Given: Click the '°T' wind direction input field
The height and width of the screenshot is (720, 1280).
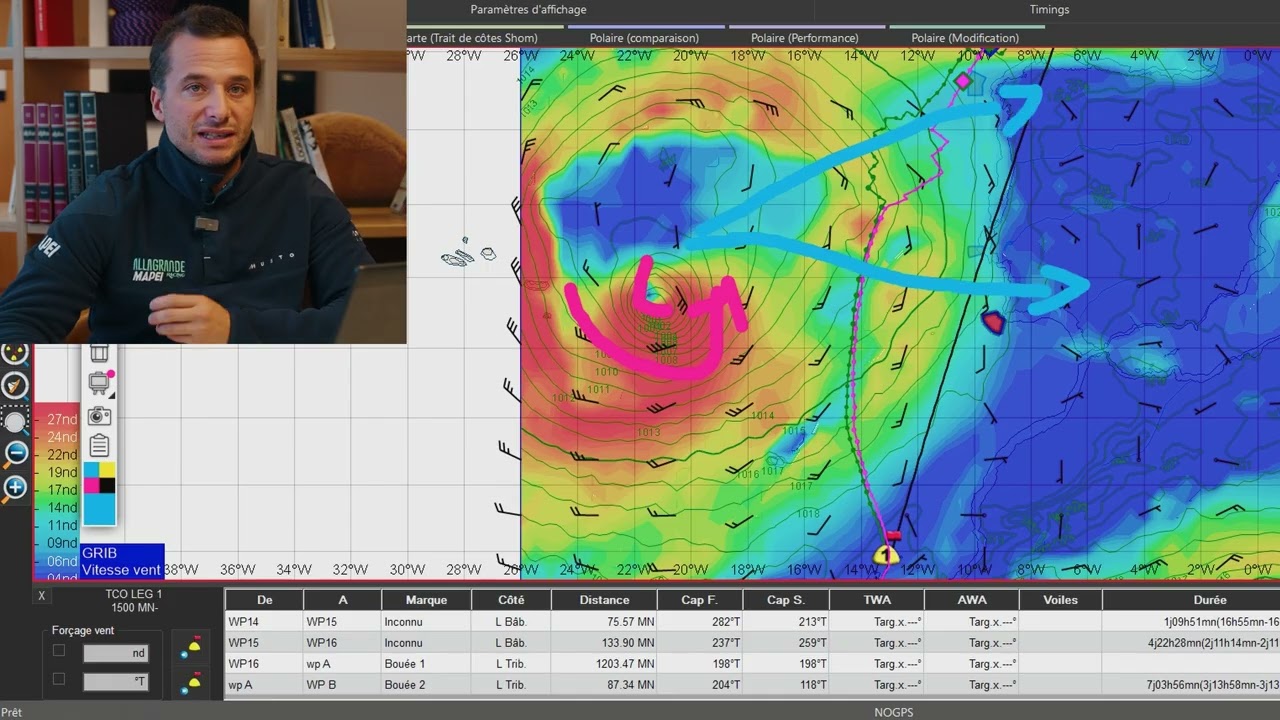Looking at the screenshot, I should pyautogui.click(x=115, y=682).
